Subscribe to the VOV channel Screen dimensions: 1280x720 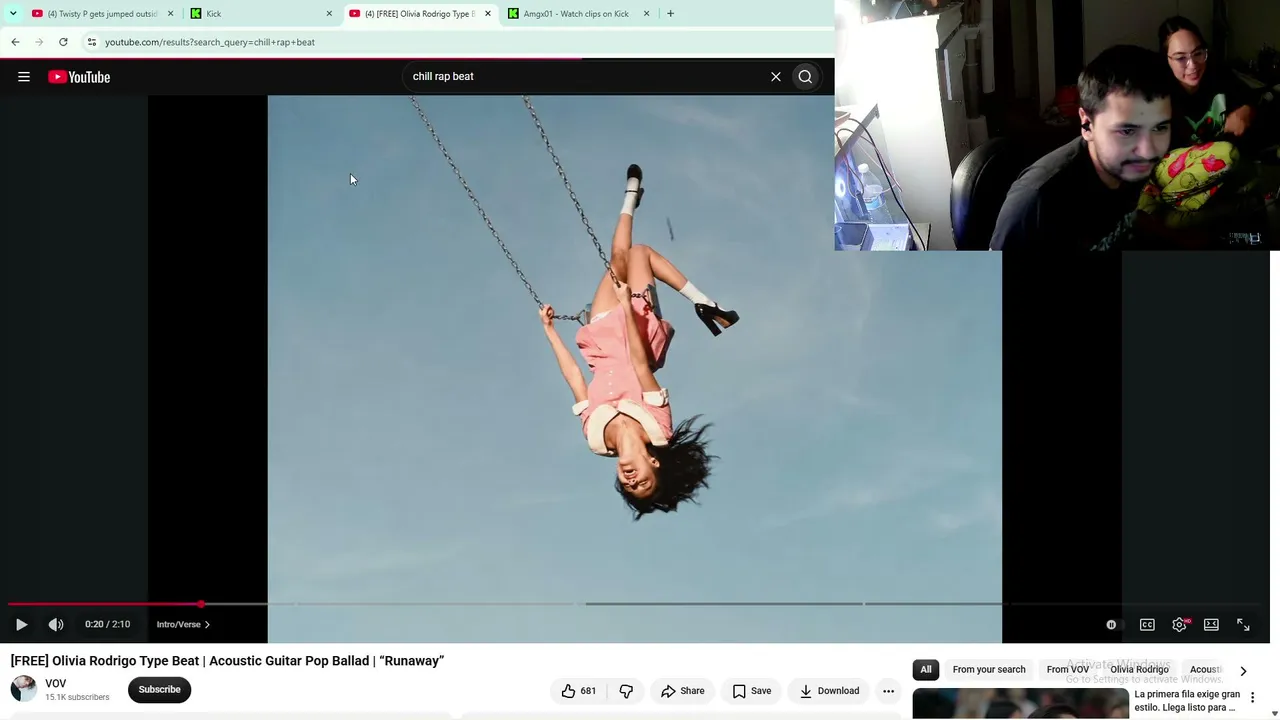tap(159, 689)
